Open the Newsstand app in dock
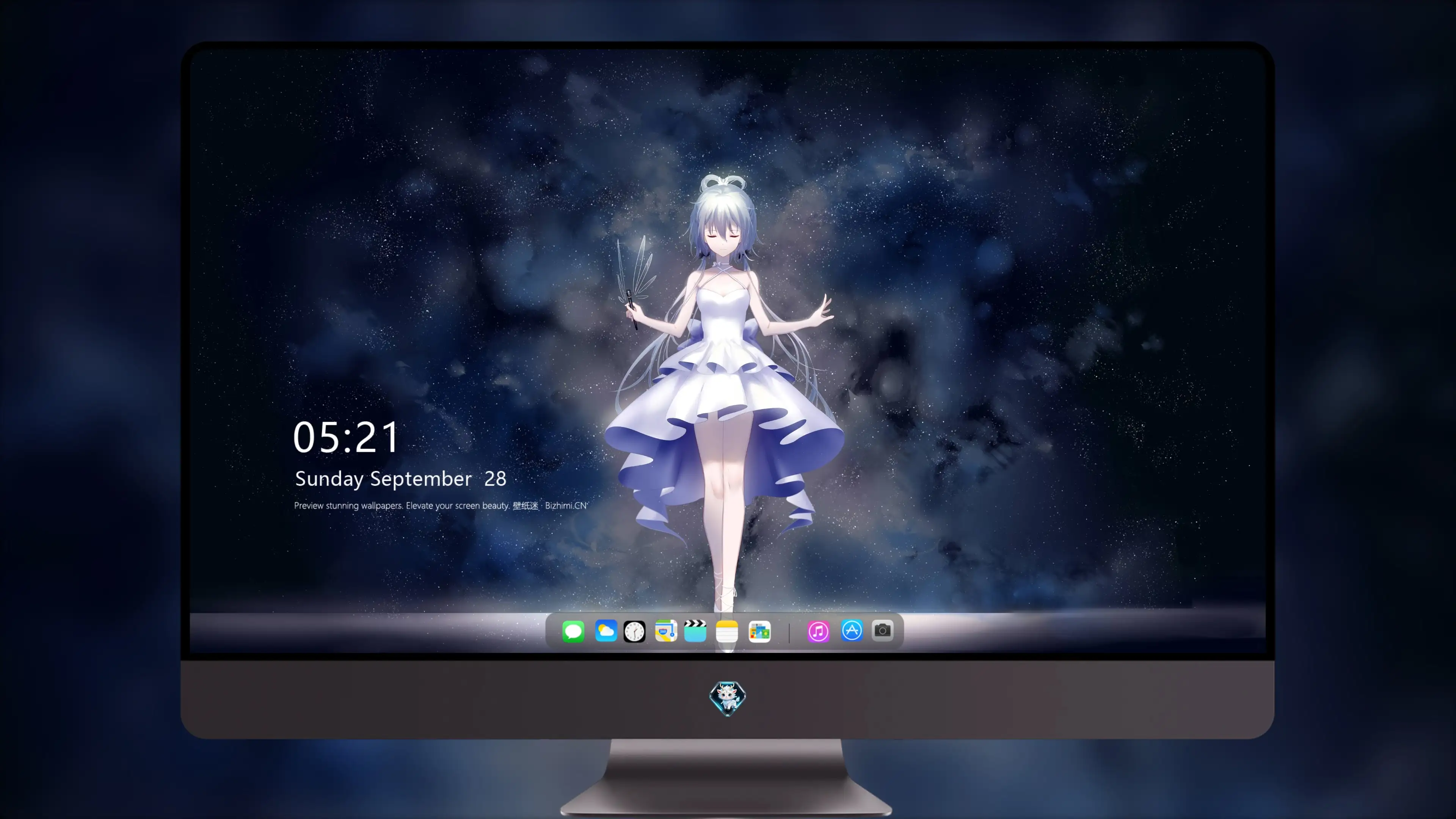 click(759, 631)
